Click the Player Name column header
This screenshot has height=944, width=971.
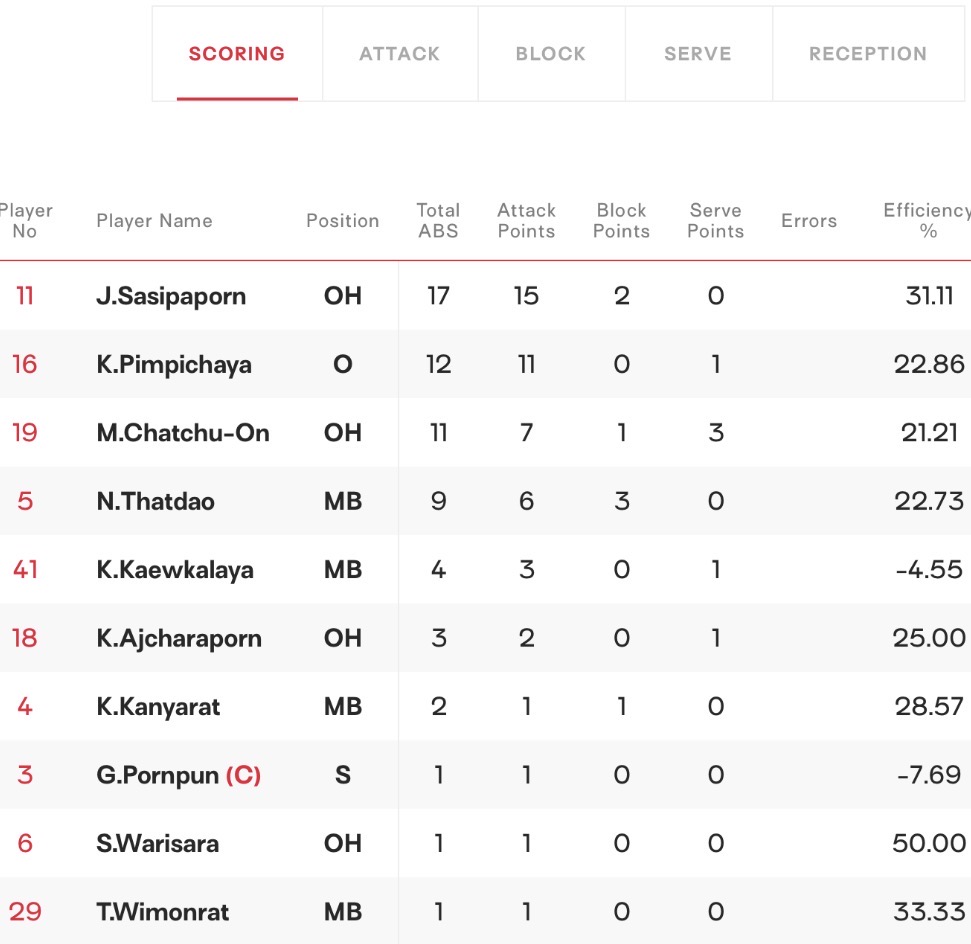[154, 221]
